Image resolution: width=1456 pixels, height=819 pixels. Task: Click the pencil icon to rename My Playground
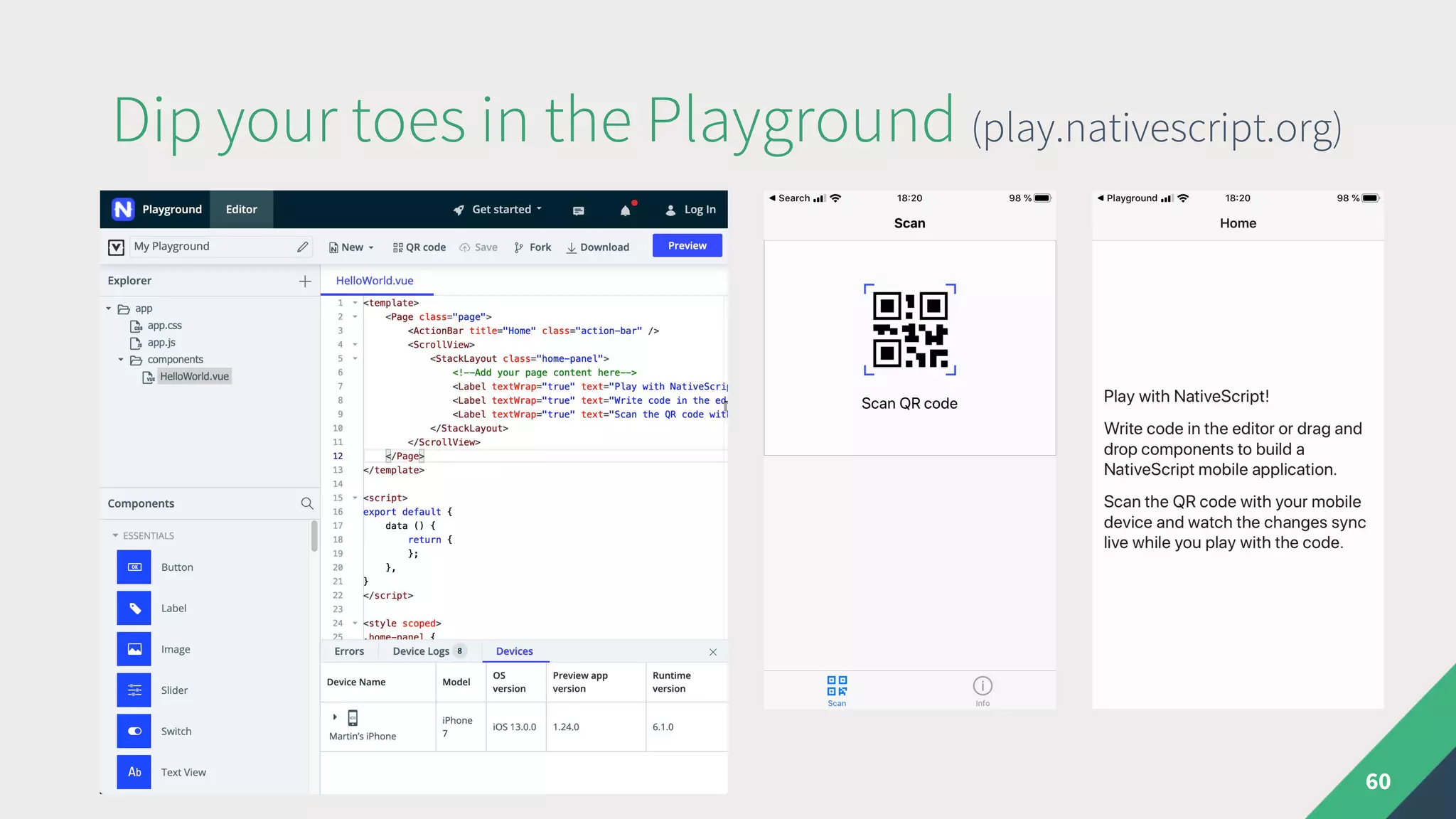[303, 247]
